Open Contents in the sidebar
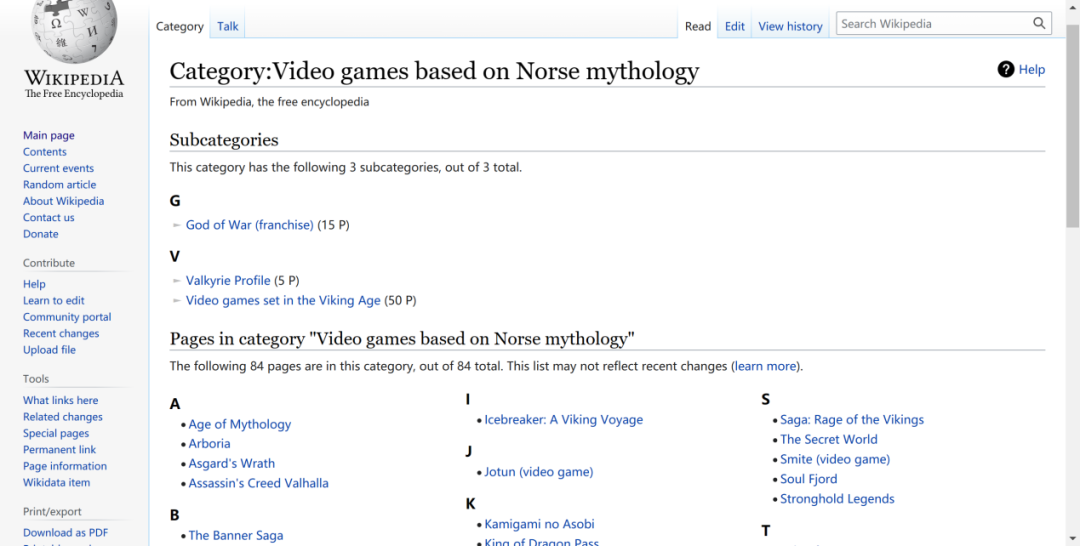The width and height of the screenshot is (1080, 546). 45,152
